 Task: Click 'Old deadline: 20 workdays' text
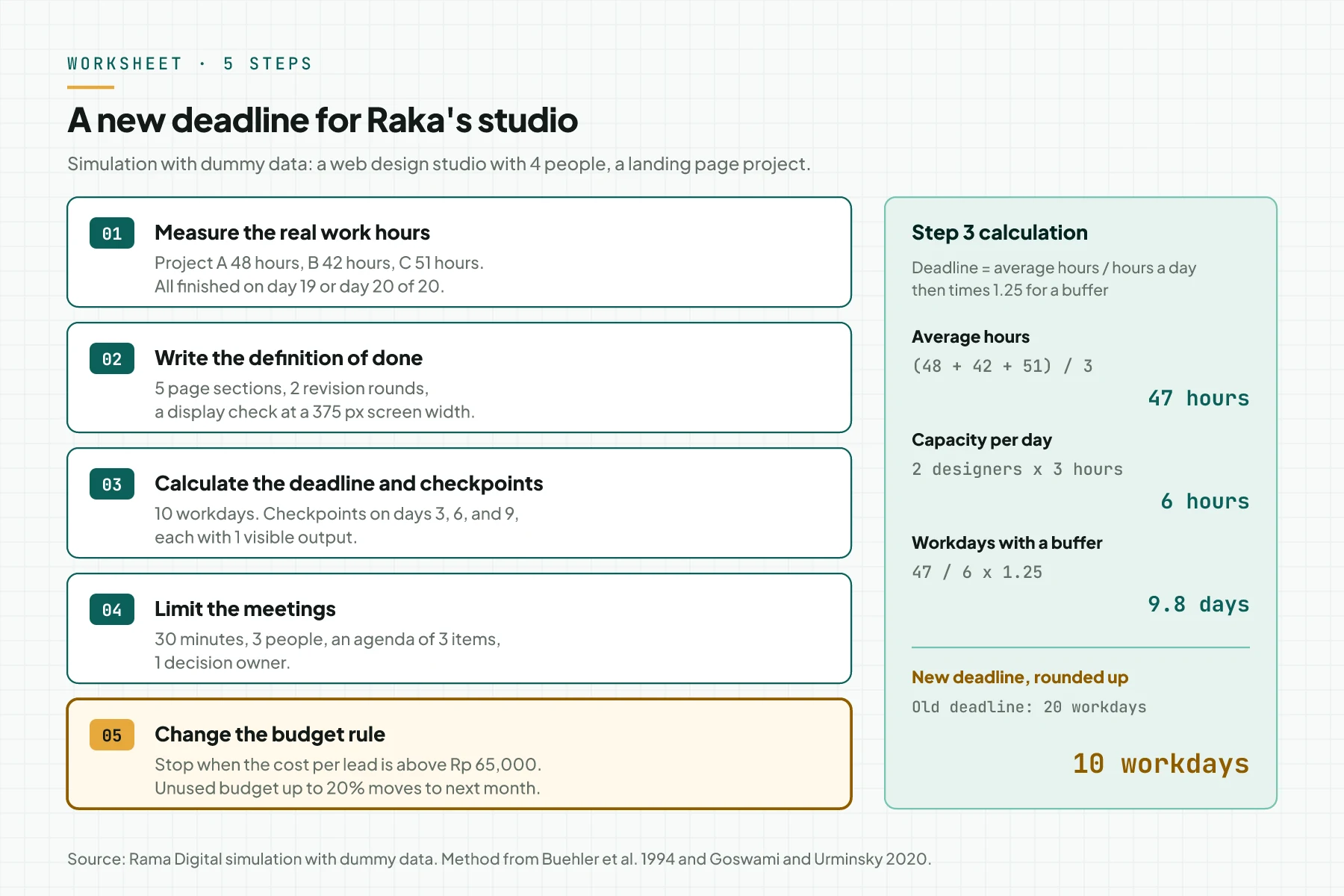pos(1029,706)
